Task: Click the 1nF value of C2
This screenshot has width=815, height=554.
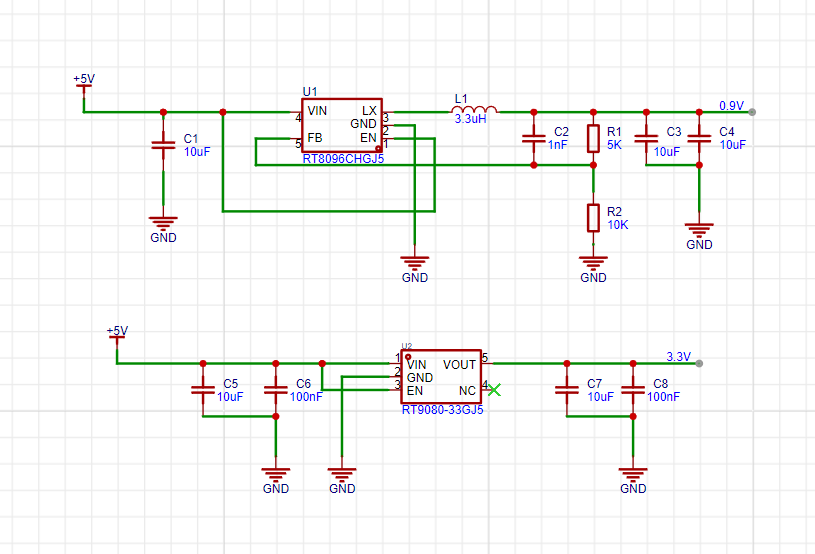Action: (558, 145)
